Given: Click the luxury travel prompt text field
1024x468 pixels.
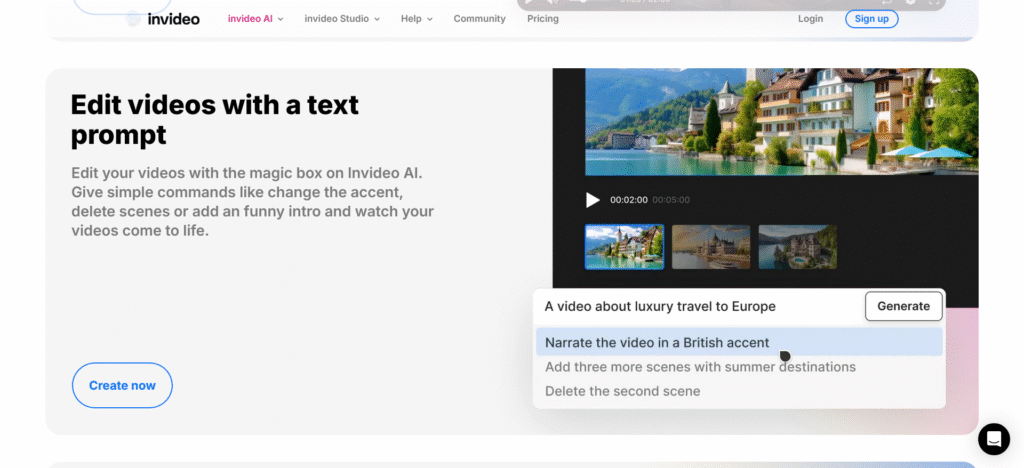Looking at the screenshot, I should tap(699, 306).
